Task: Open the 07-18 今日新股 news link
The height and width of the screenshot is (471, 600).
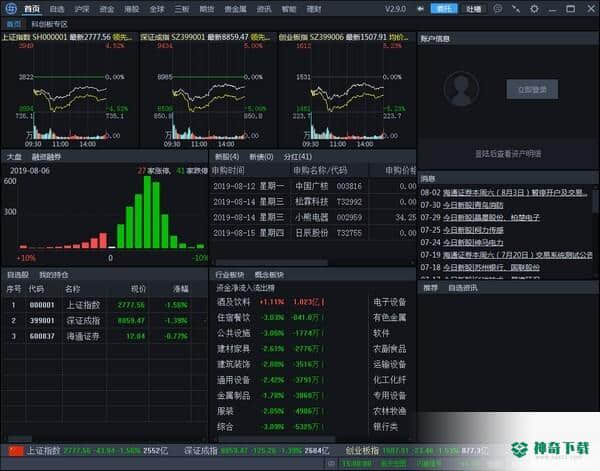Action: pyautogui.click(x=491, y=267)
